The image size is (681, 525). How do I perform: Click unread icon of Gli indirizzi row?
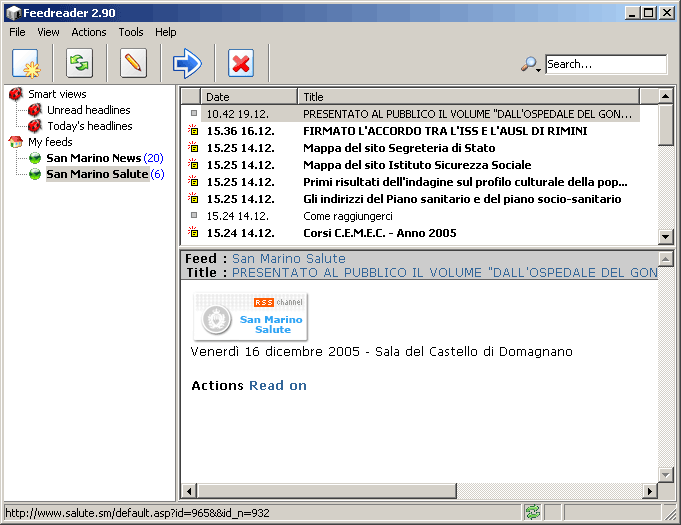(193, 198)
